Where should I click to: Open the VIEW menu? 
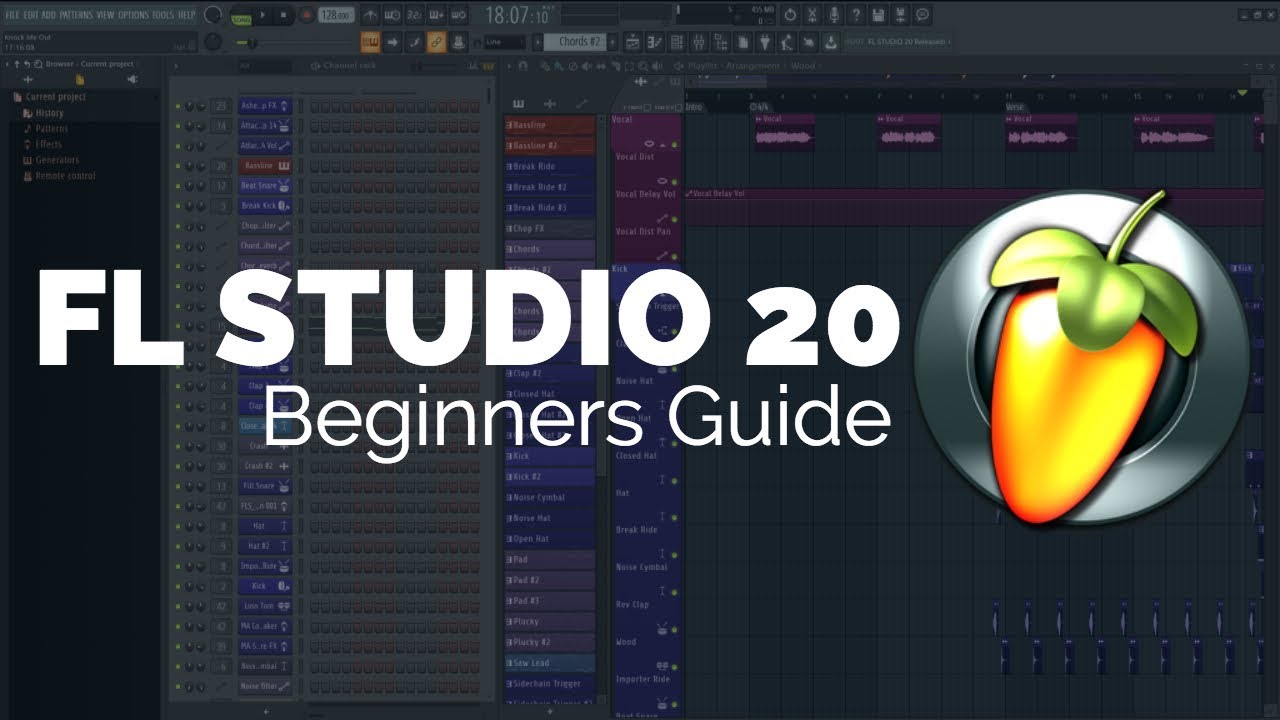(105, 15)
